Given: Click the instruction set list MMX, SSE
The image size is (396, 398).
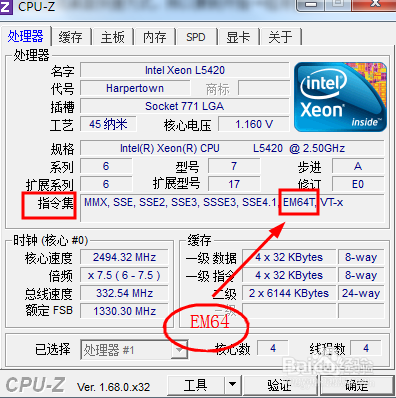Looking at the screenshot, I should (x=232, y=208).
